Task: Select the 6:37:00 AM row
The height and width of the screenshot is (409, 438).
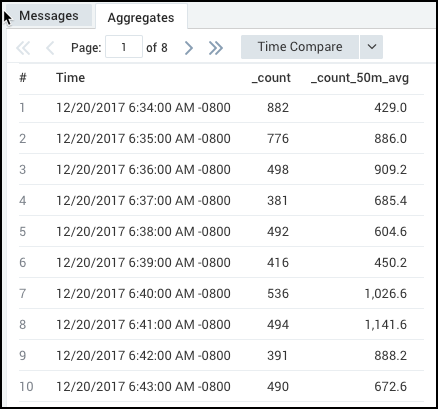Action: pyautogui.click(x=221, y=200)
